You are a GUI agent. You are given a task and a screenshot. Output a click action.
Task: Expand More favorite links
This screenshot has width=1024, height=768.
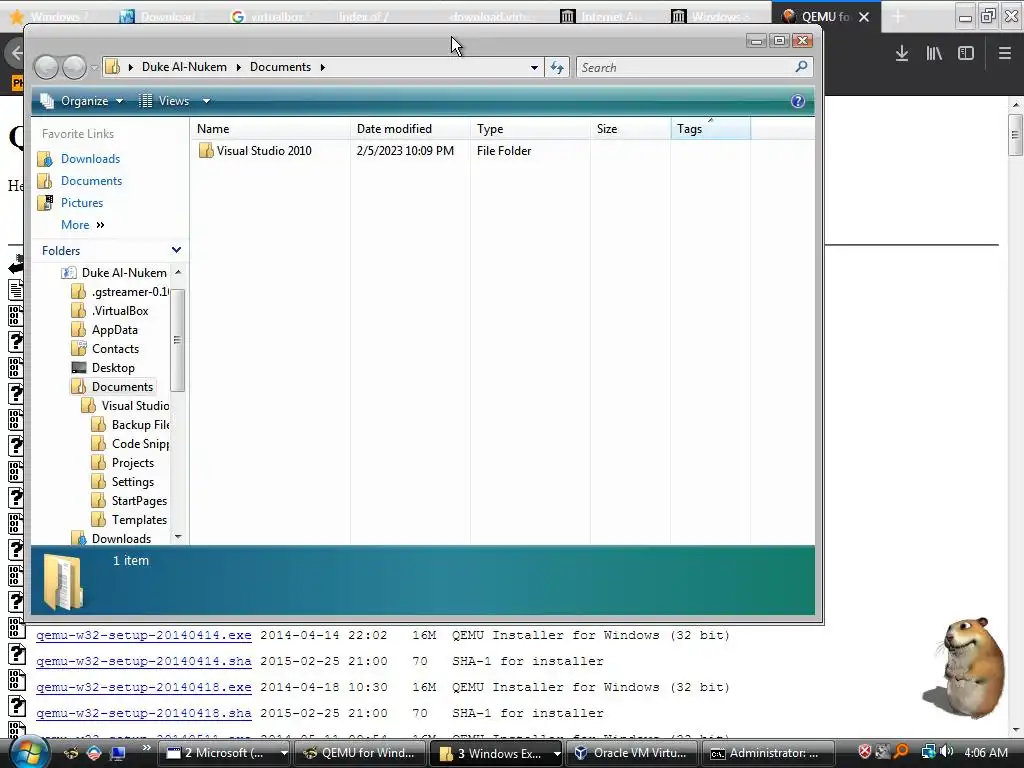click(82, 225)
